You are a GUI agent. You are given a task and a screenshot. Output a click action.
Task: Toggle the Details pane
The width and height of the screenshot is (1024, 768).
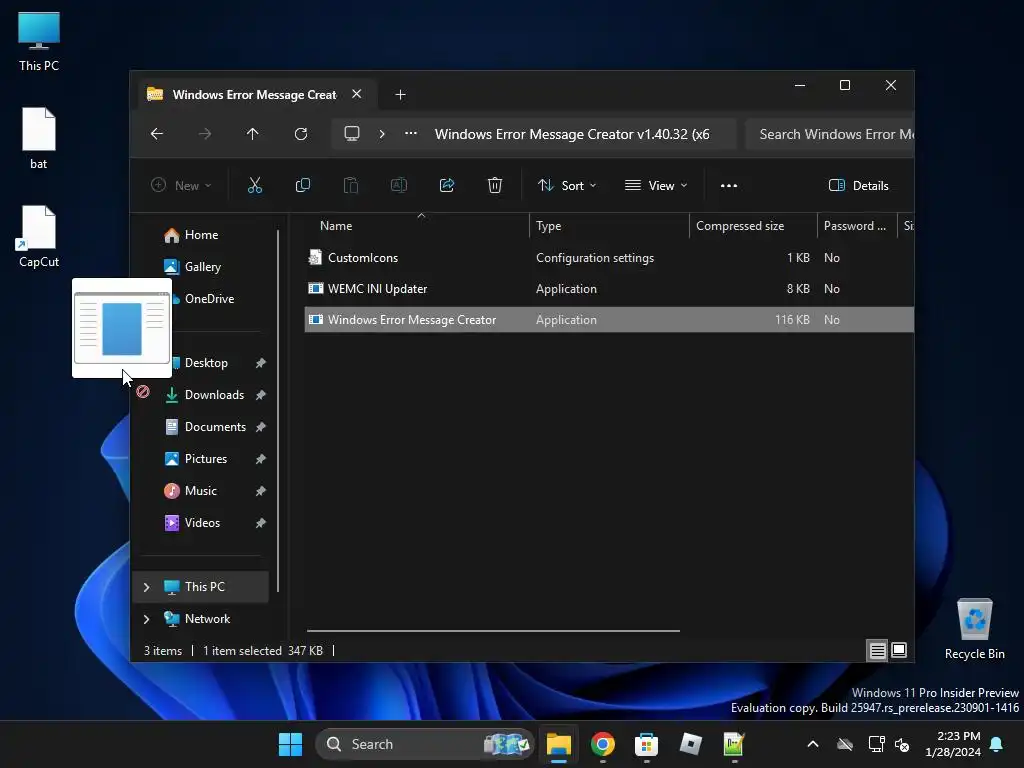coord(859,185)
